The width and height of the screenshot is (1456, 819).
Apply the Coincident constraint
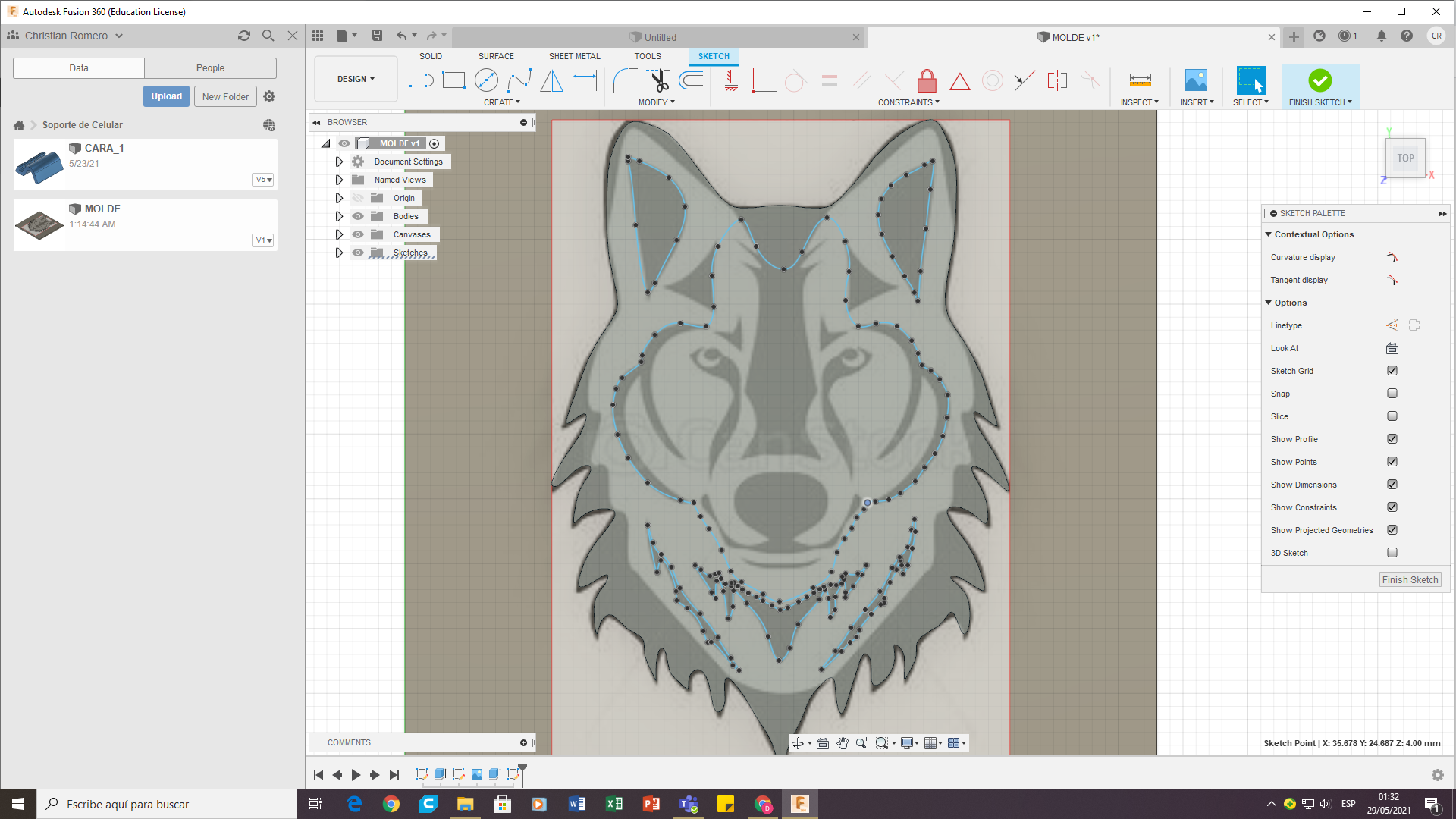coord(764,80)
